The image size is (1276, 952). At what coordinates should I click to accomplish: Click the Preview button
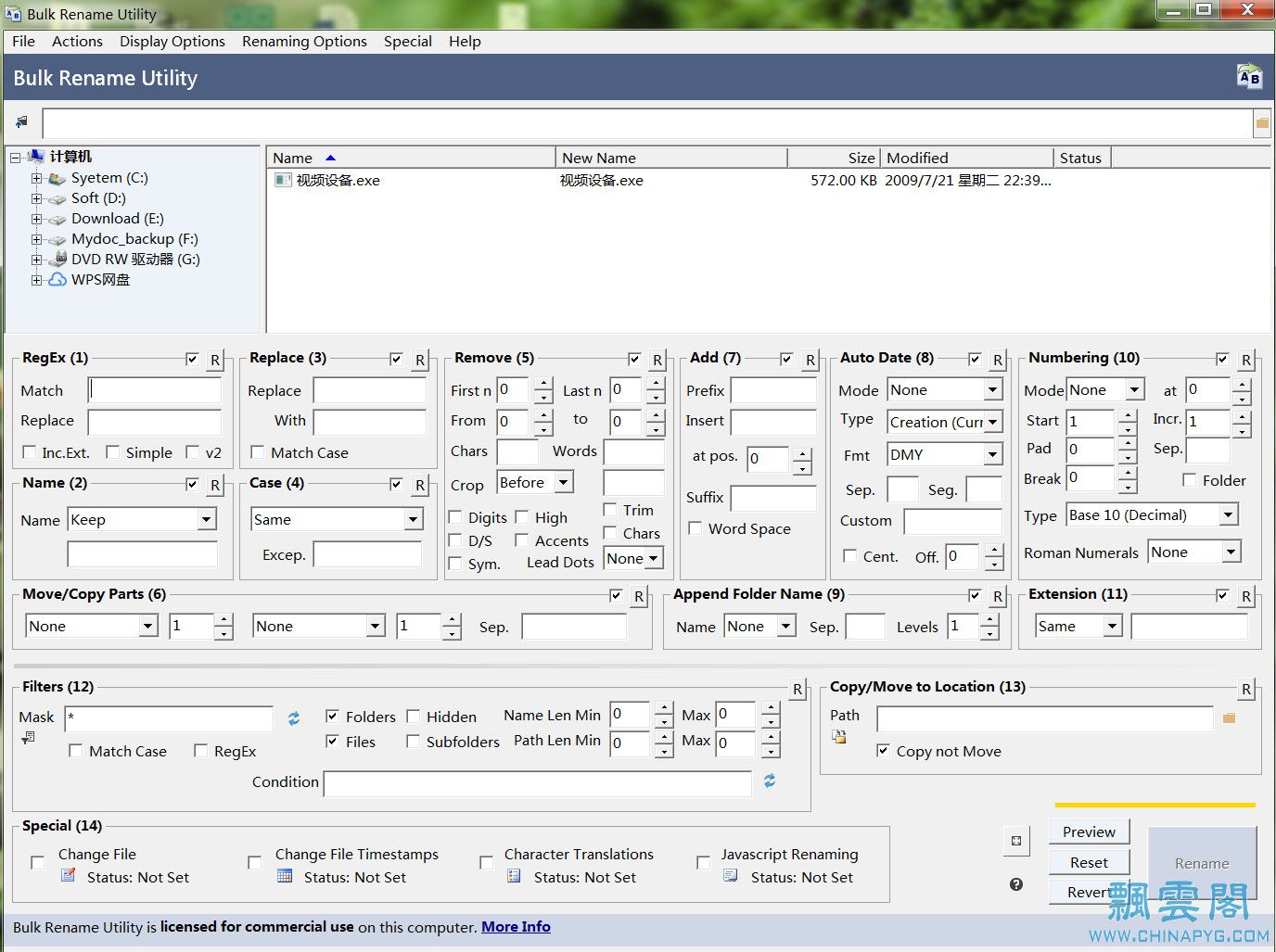click(1090, 831)
